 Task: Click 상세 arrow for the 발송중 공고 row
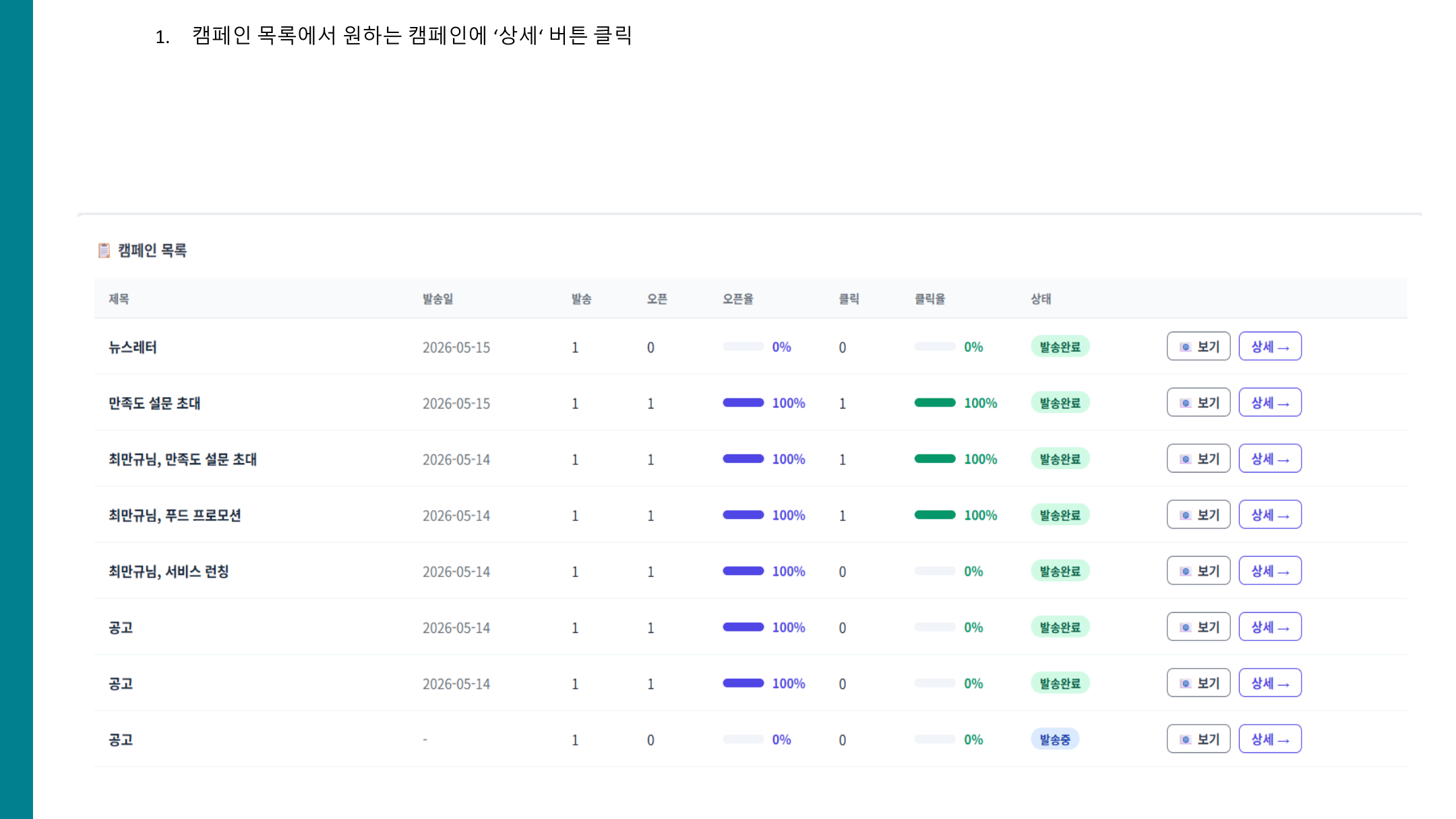[1270, 739]
